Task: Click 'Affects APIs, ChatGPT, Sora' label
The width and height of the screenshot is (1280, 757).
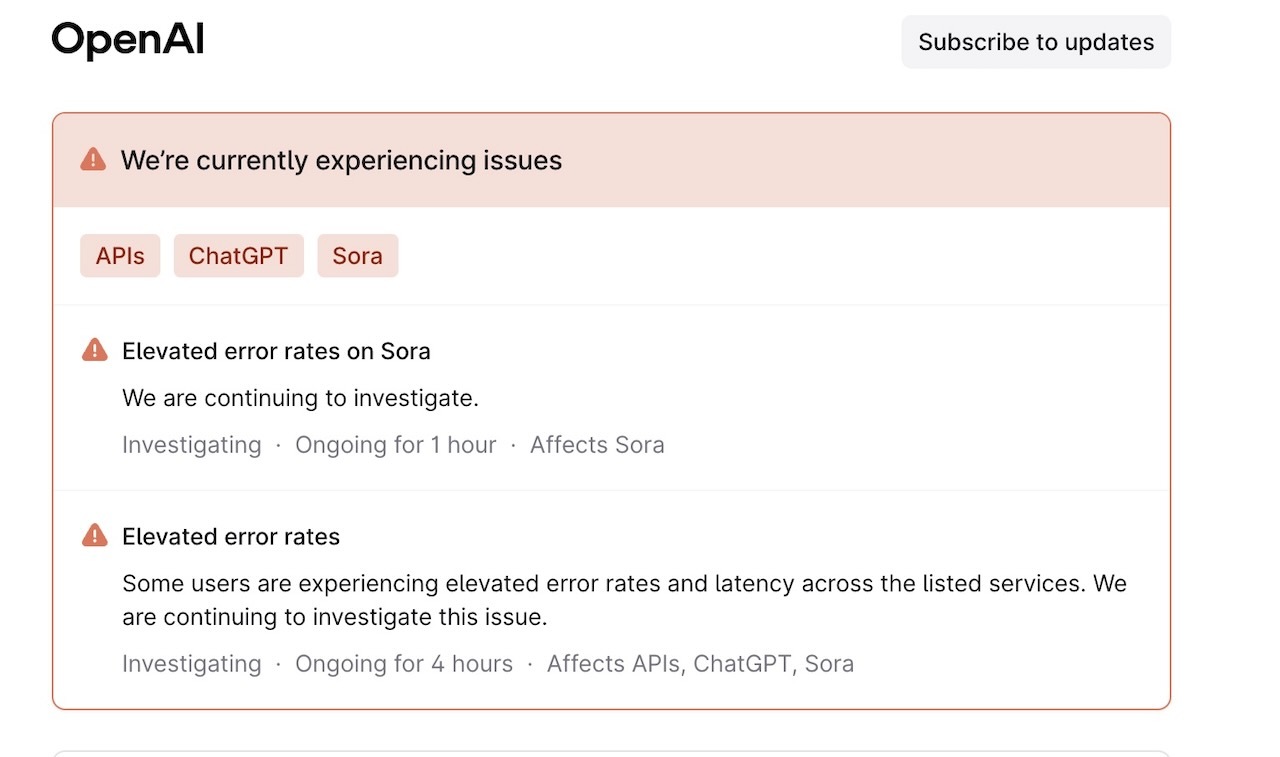Action: tap(700, 664)
